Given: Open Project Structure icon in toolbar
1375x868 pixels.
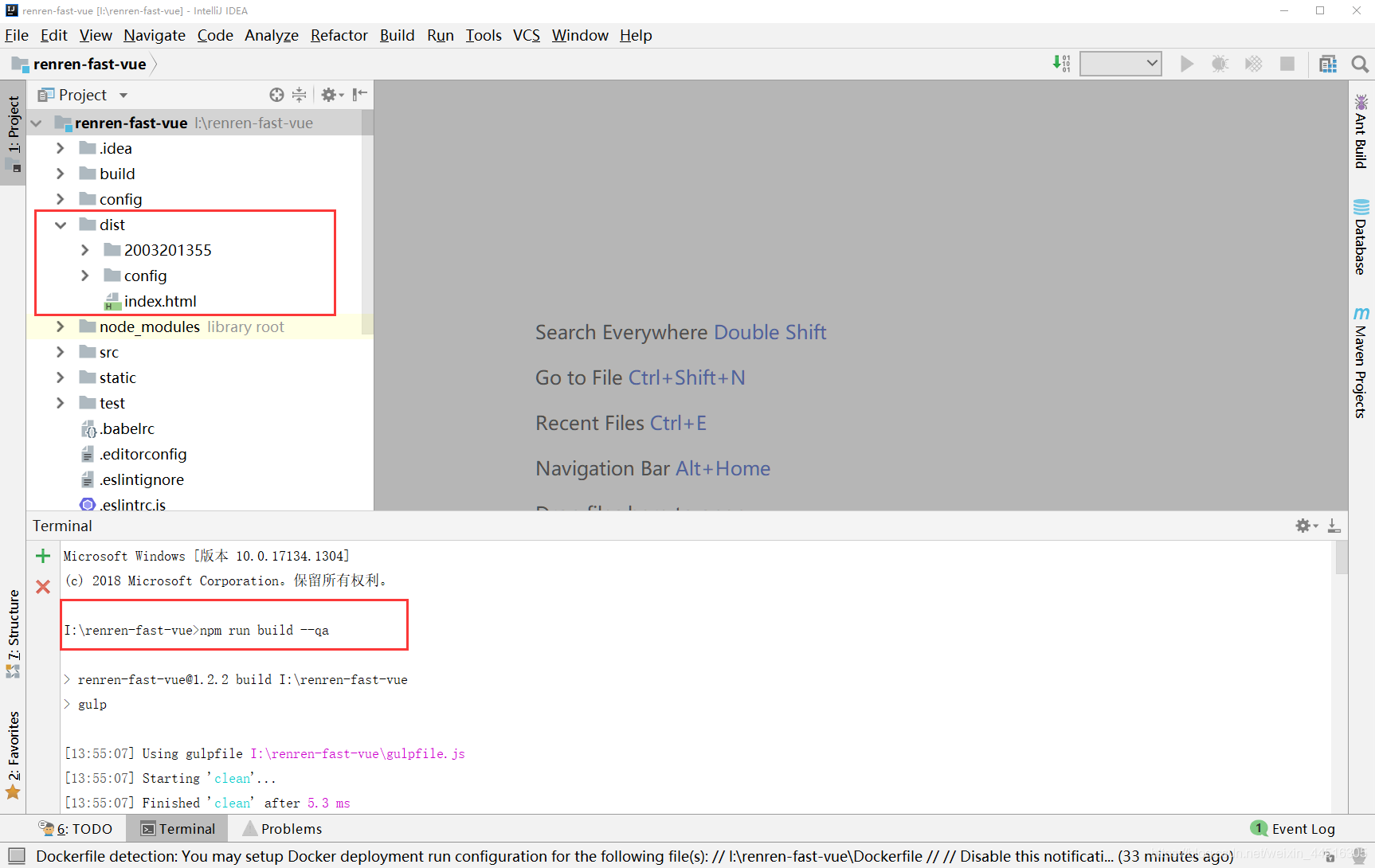Looking at the screenshot, I should tap(1328, 64).
